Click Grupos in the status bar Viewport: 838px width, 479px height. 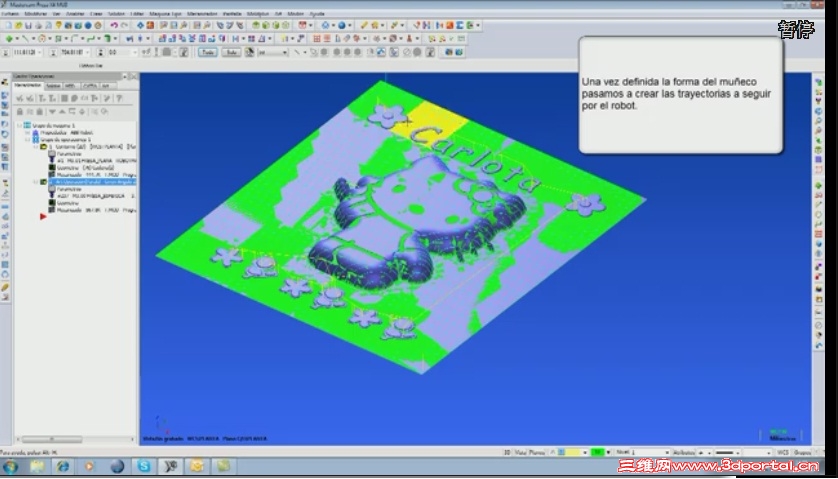(802, 452)
